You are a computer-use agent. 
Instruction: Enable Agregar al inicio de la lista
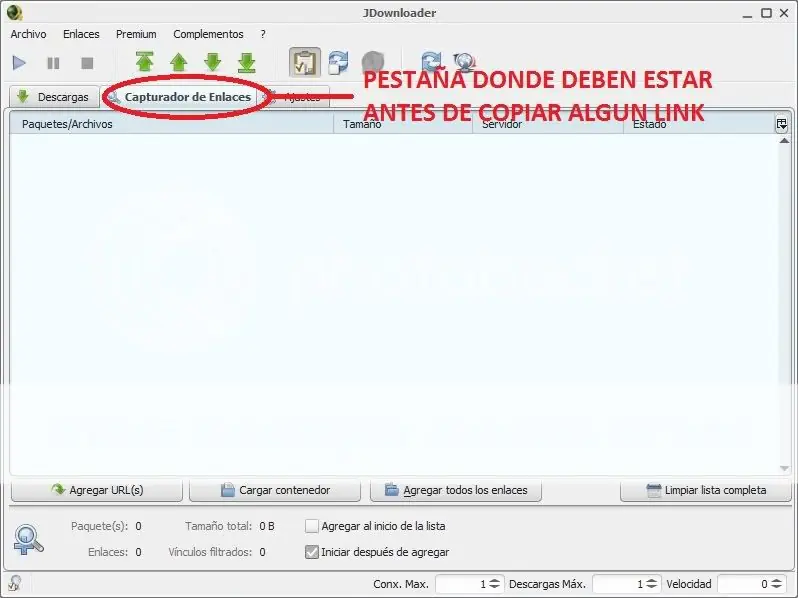(311, 526)
